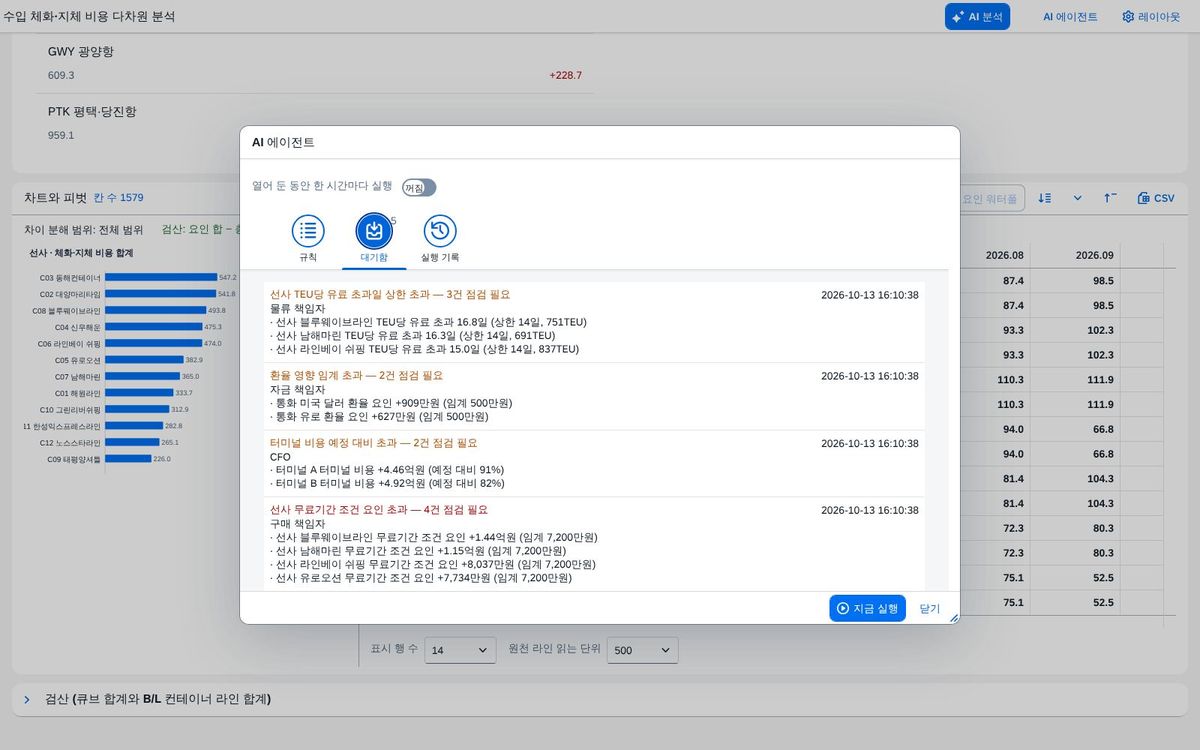Click the PTK 평택·당진항 card

(315, 123)
